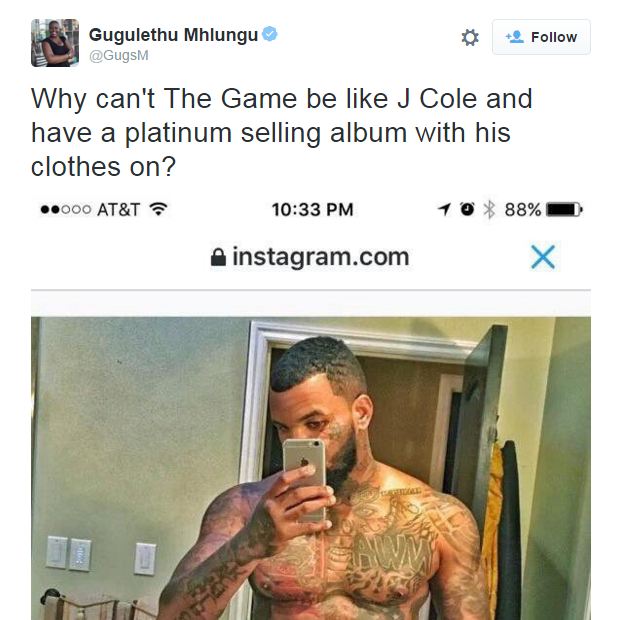Tap the AT&T carrier label
The height and width of the screenshot is (620, 617).
(118, 210)
